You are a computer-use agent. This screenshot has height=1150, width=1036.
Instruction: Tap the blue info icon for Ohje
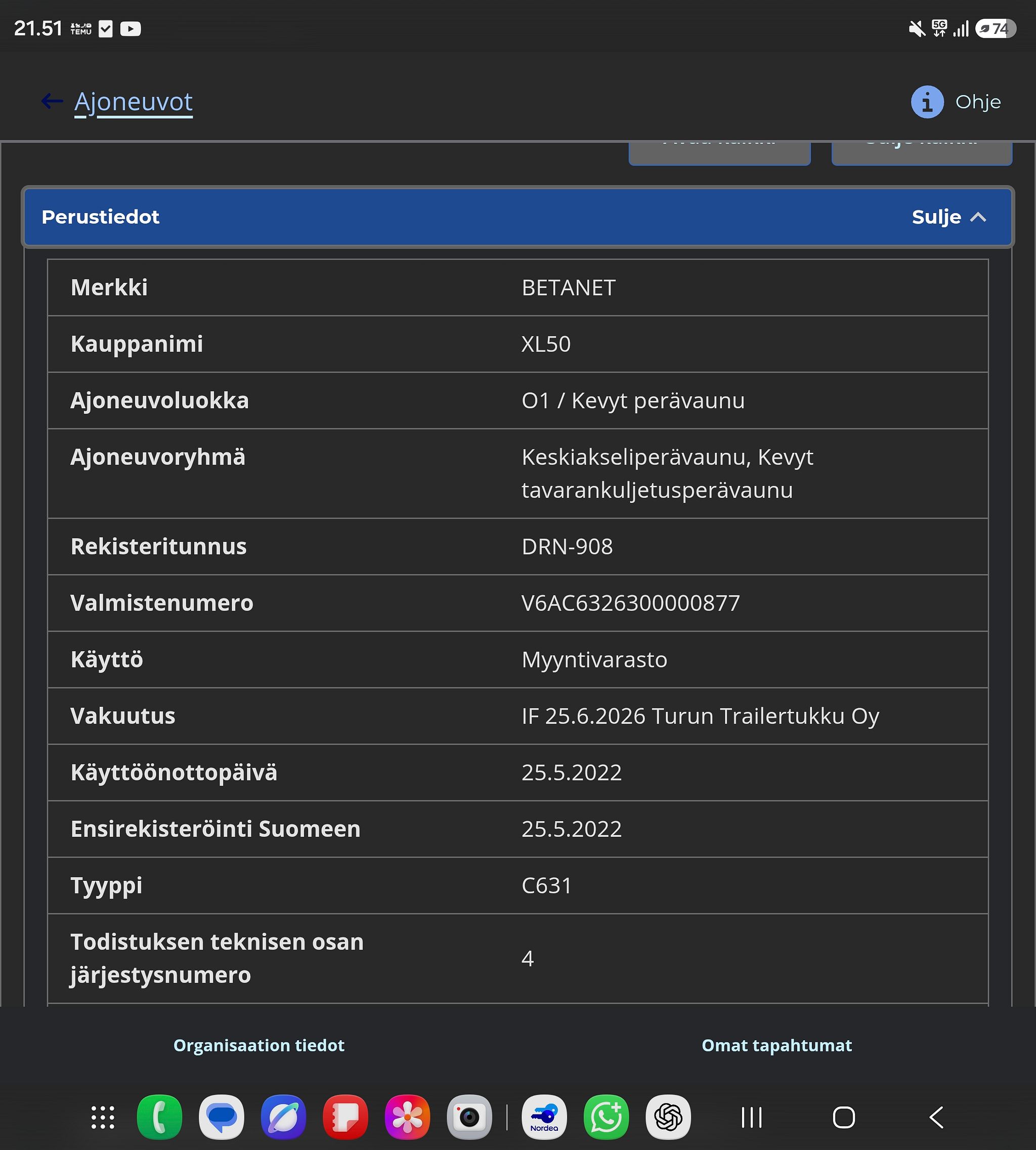[x=927, y=102]
